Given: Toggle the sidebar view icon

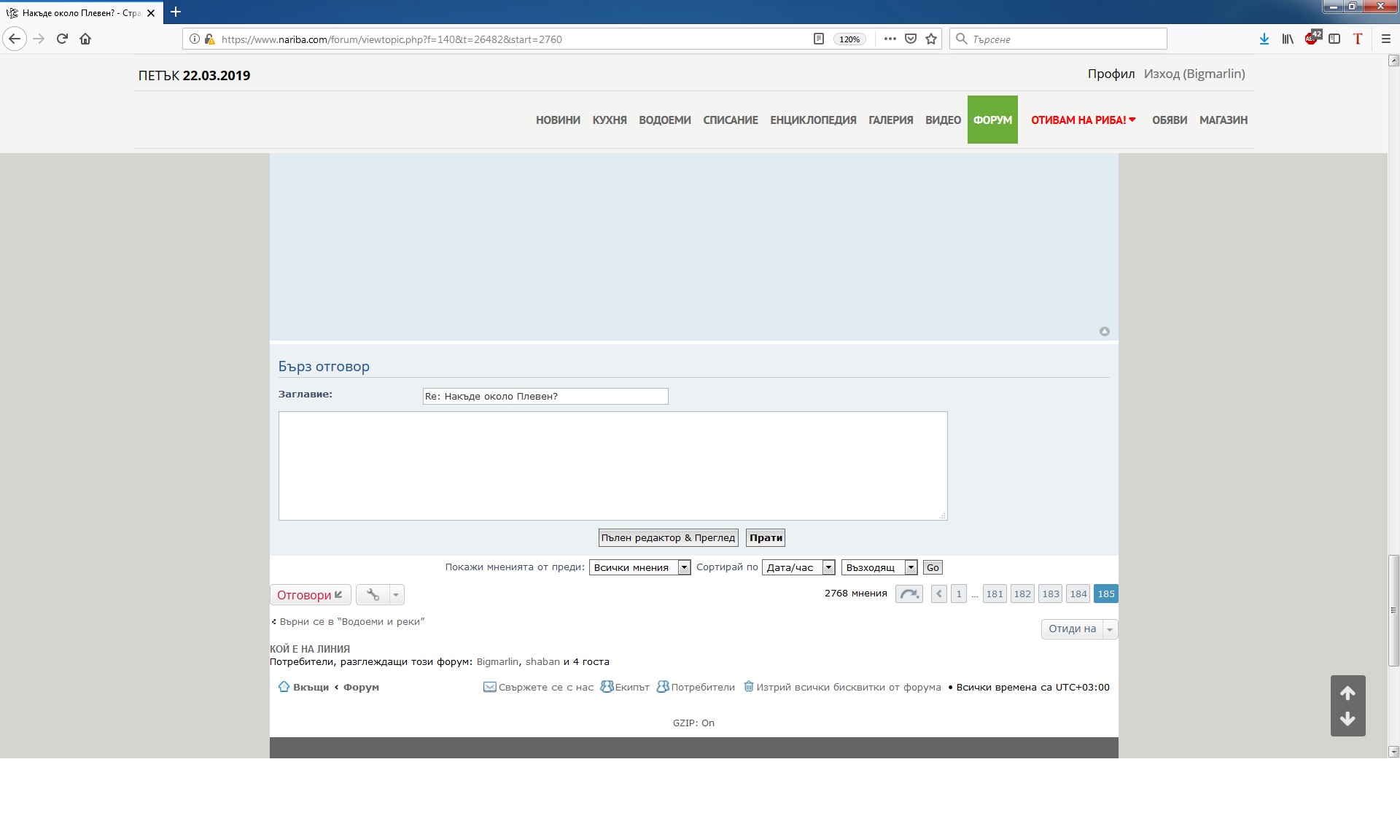Looking at the screenshot, I should tap(1334, 39).
